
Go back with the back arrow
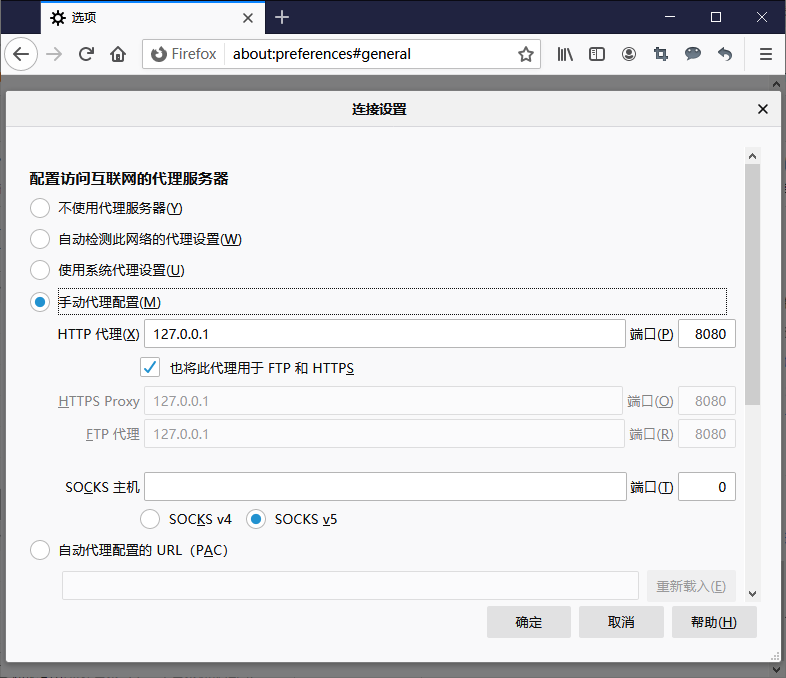point(21,54)
